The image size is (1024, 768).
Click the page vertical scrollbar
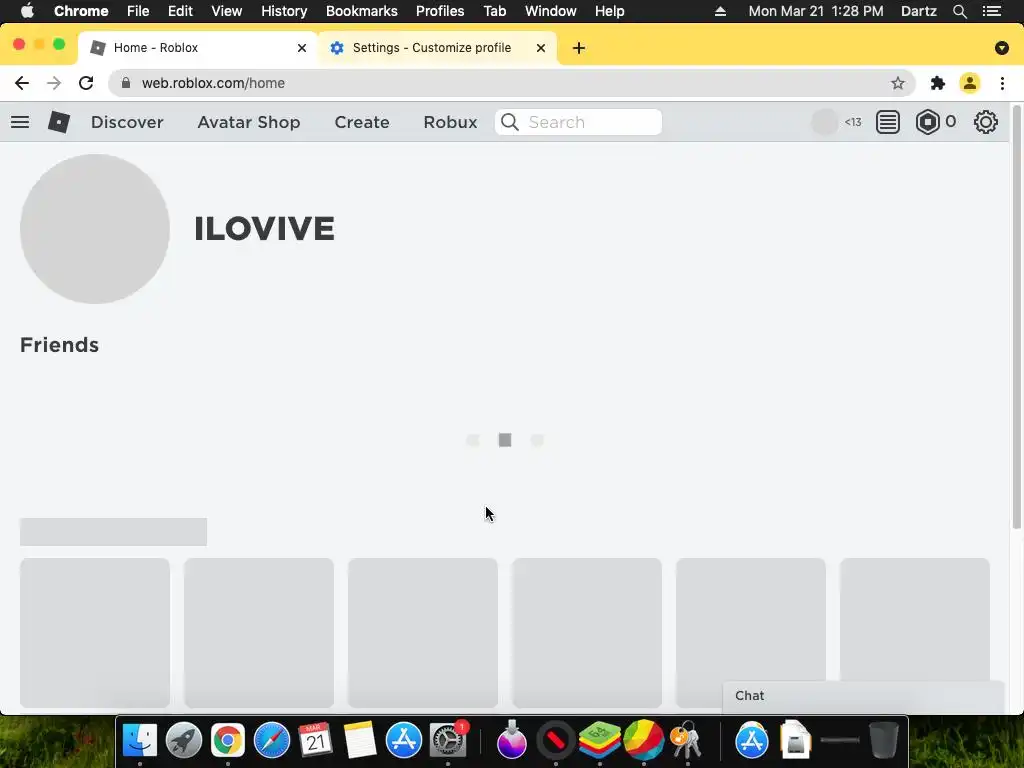pos(1016,316)
